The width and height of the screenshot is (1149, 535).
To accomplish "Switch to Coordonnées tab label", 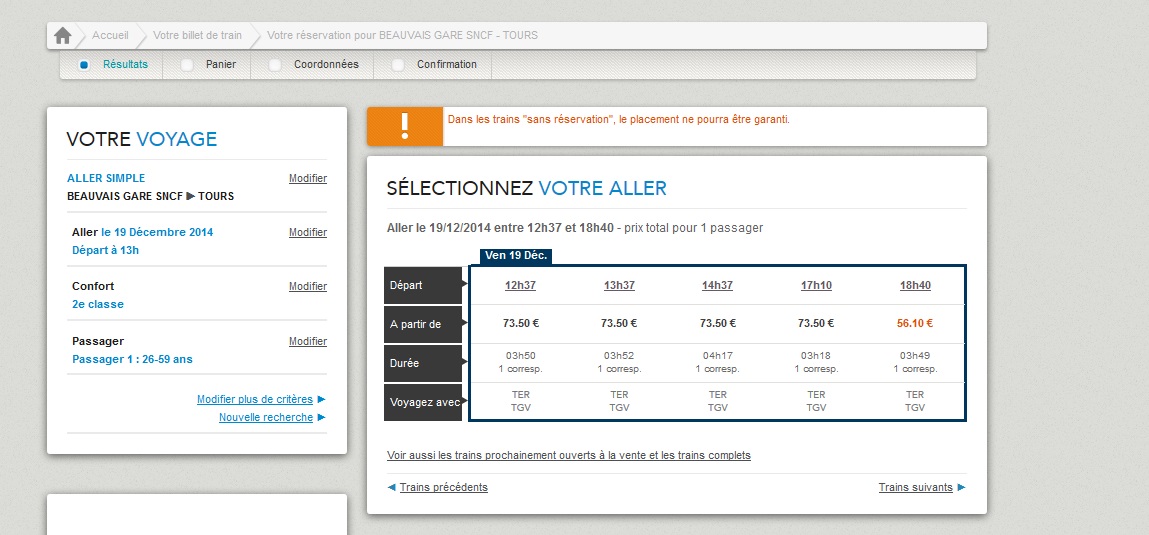I will pyautogui.click(x=326, y=64).
